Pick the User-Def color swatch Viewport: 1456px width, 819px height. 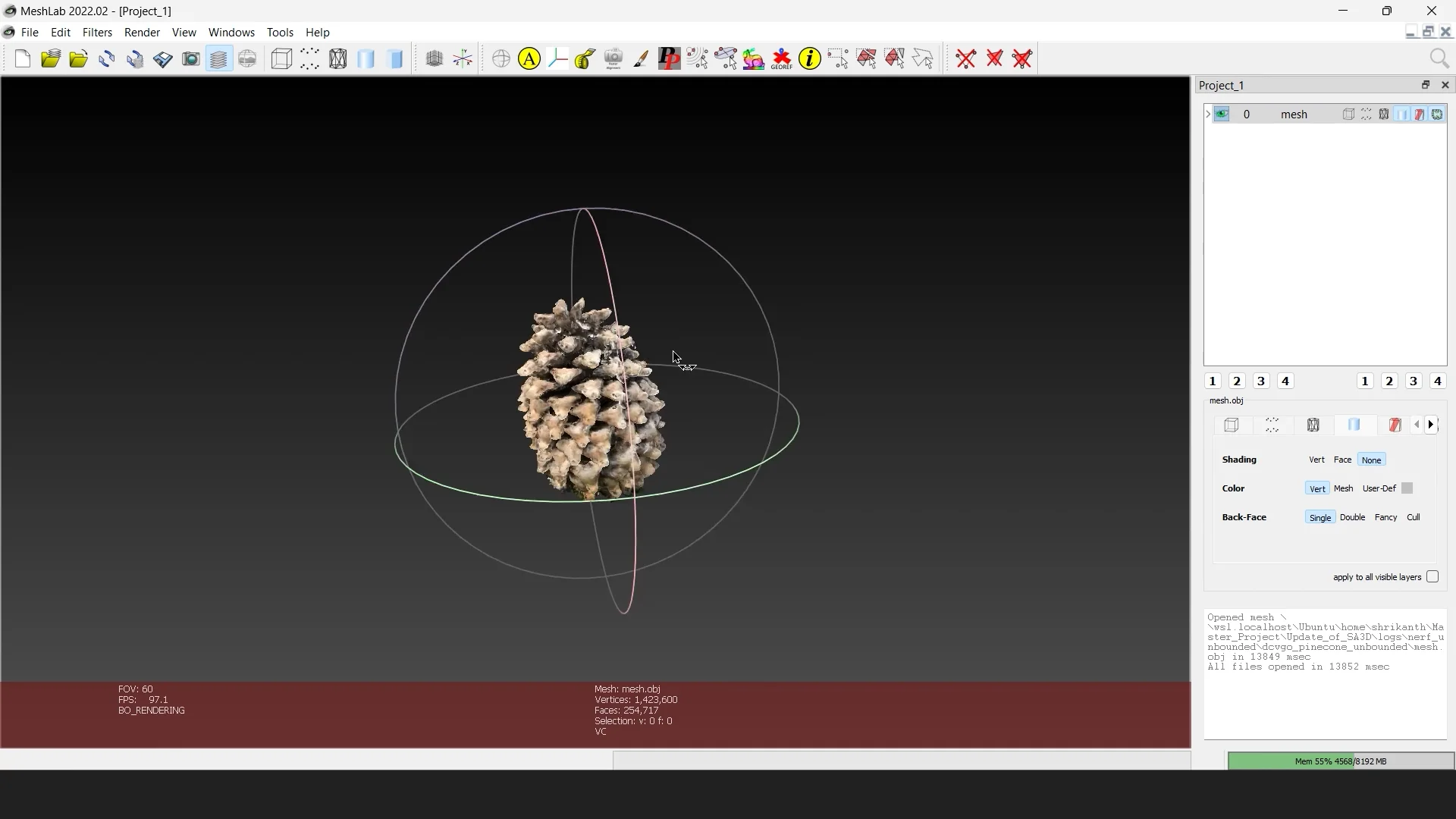pos(1407,488)
